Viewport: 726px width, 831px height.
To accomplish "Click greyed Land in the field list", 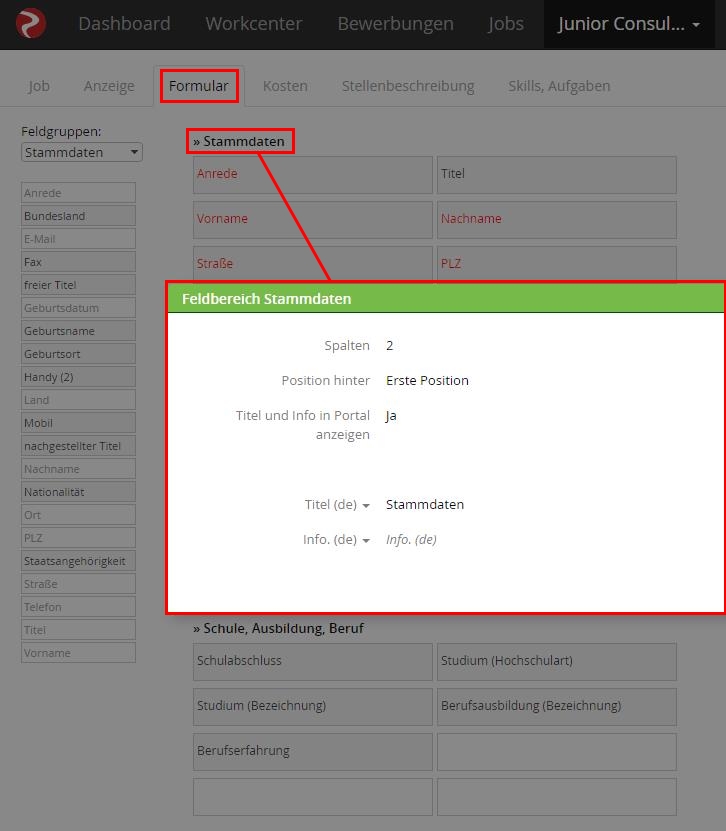I will coord(78,400).
